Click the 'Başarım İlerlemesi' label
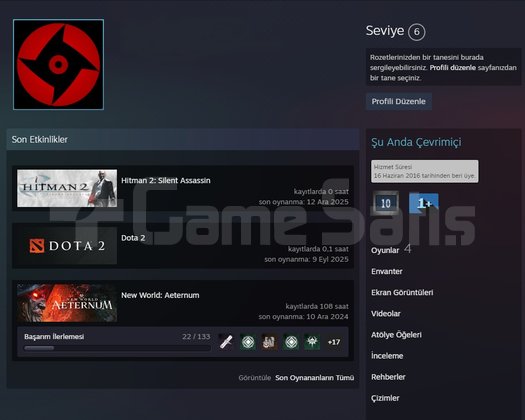Image resolution: width=525 pixels, height=420 pixels. [54, 337]
